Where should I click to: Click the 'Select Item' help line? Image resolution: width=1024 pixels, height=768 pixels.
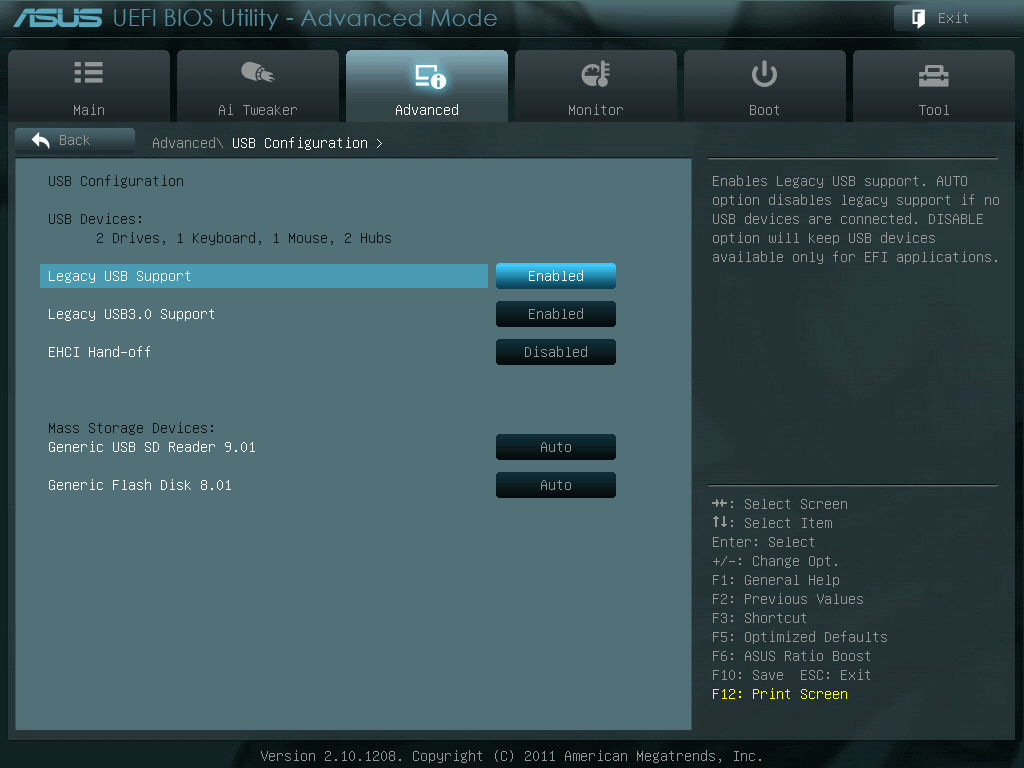click(x=772, y=523)
